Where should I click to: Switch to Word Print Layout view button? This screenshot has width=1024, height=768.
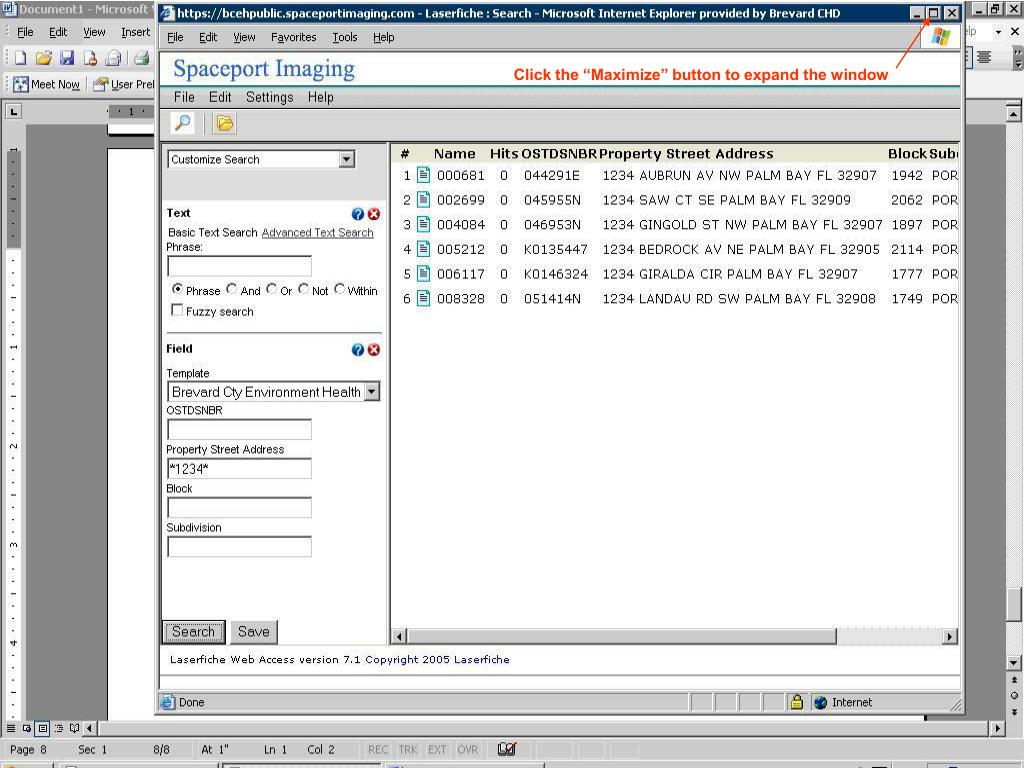click(42, 728)
